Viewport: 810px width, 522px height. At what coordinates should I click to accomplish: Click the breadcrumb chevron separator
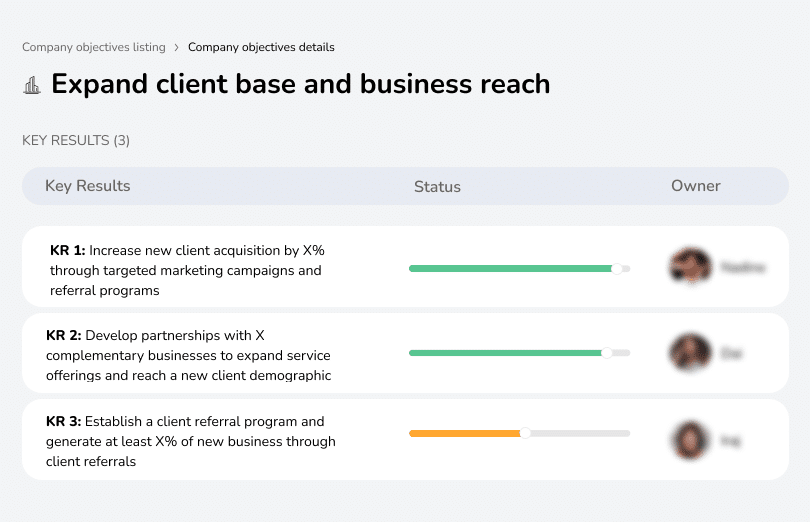[177, 48]
